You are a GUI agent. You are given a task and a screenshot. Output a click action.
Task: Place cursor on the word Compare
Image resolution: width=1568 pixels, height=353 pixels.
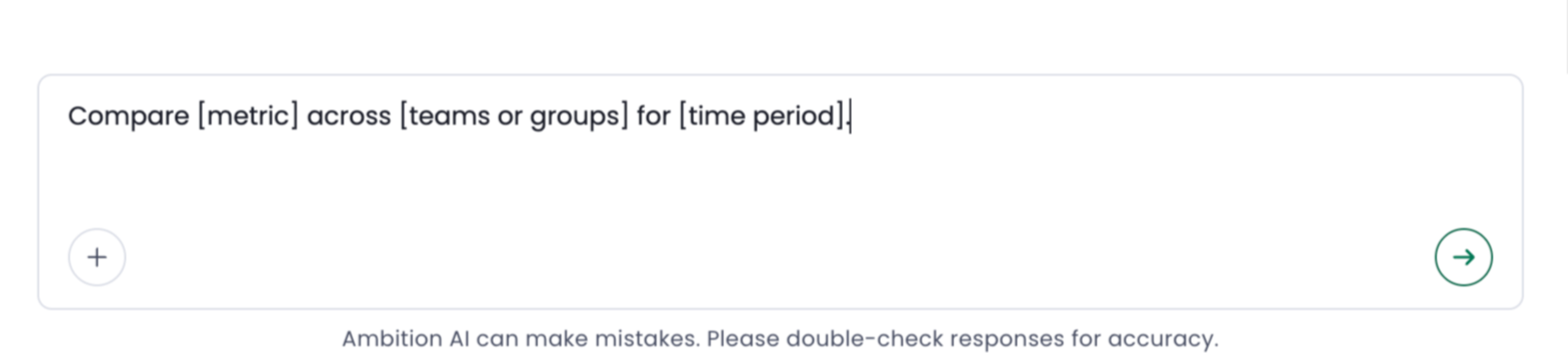[x=129, y=116]
